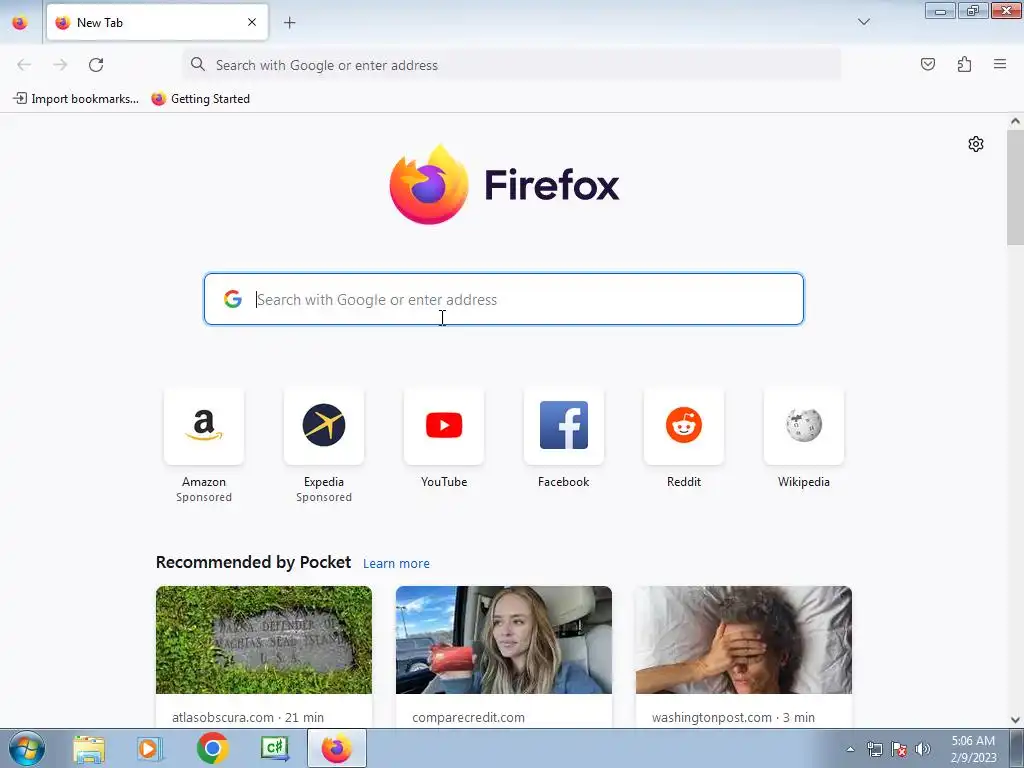This screenshot has height=768, width=1024.
Task: Open the atlasobscura.com story thumbnail
Action: point(264,640)
